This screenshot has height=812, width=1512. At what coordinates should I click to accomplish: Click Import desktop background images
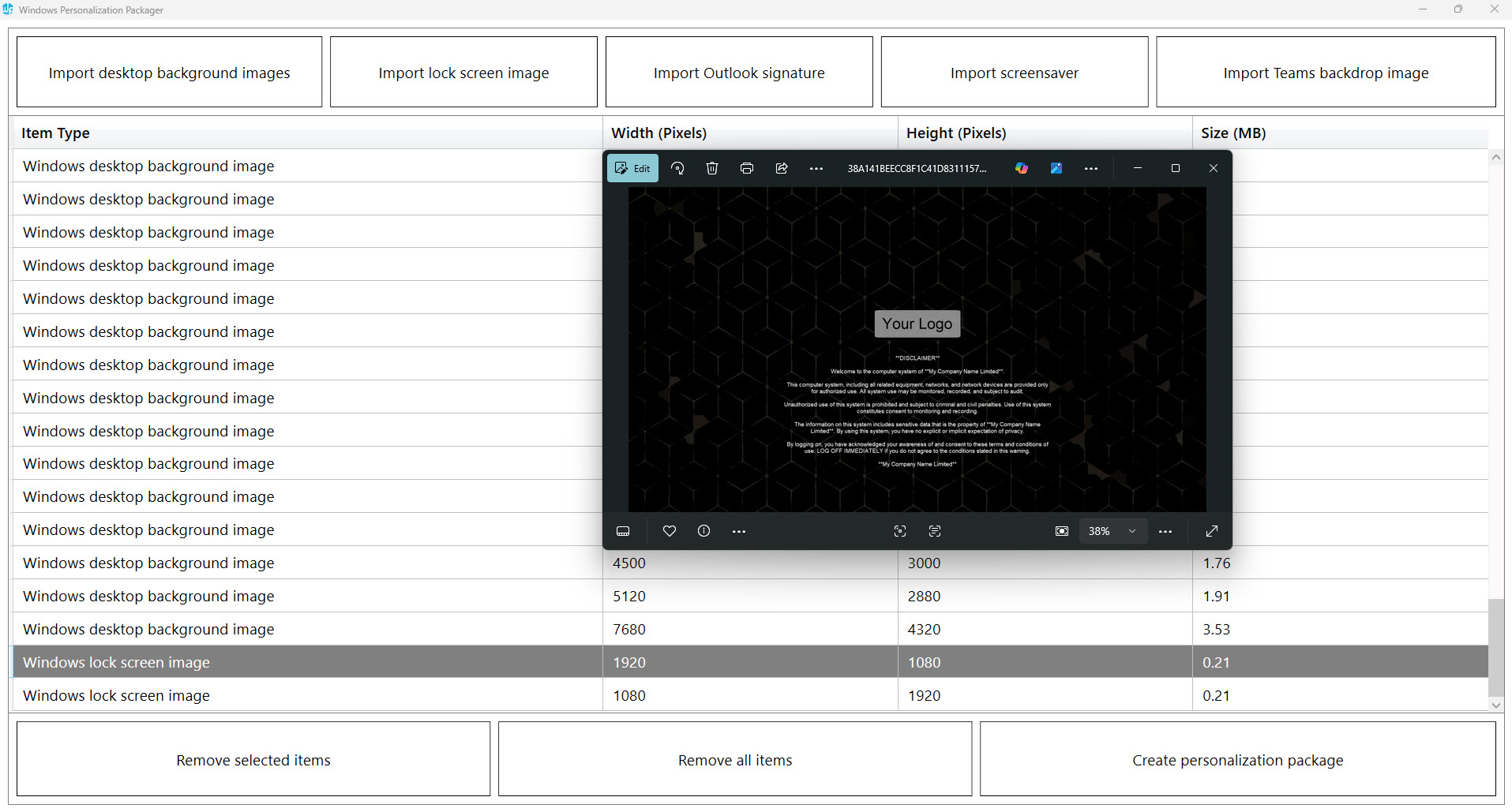169,73
